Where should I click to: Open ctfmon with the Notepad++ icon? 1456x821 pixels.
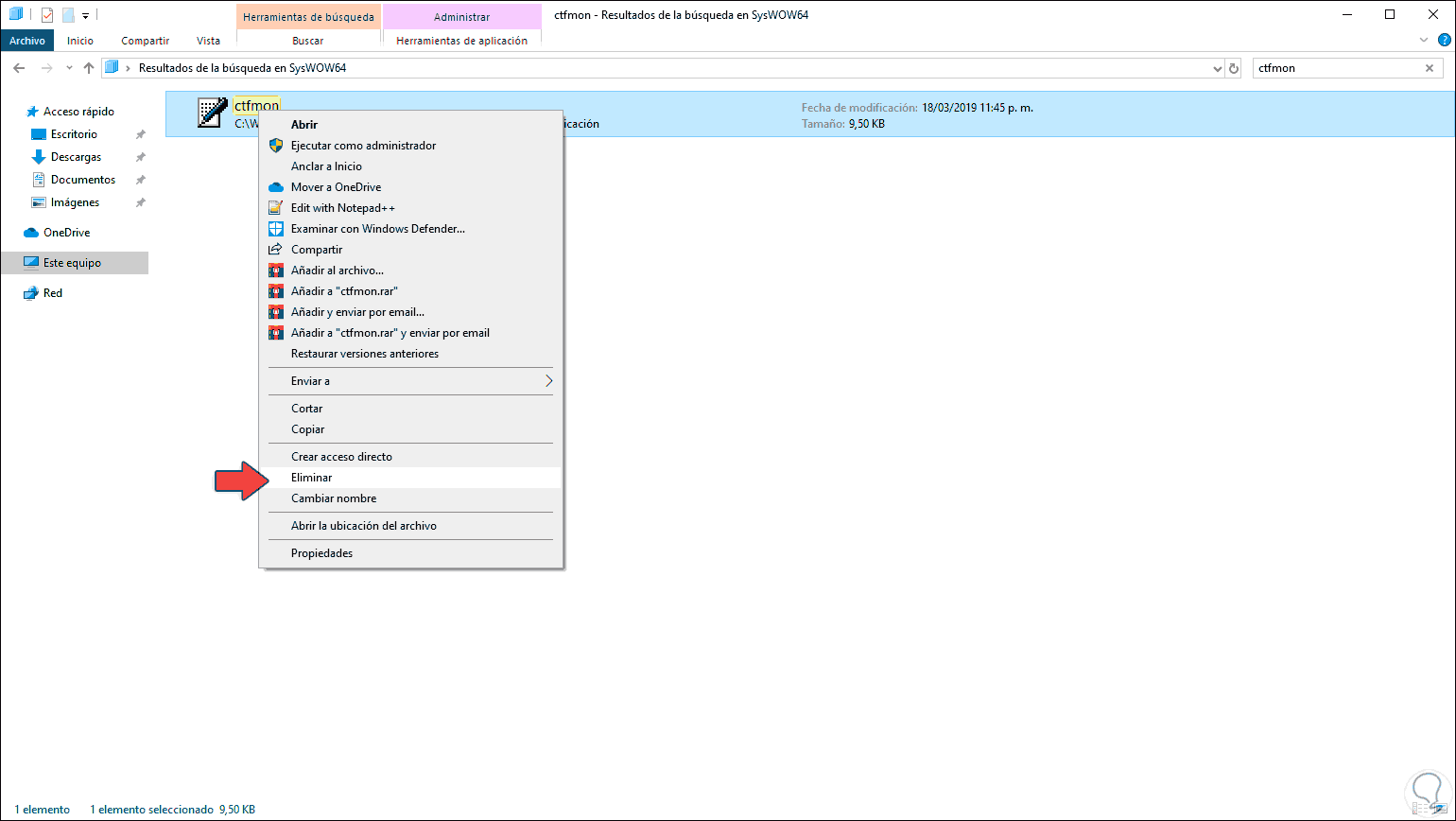[x=275, y=207]
